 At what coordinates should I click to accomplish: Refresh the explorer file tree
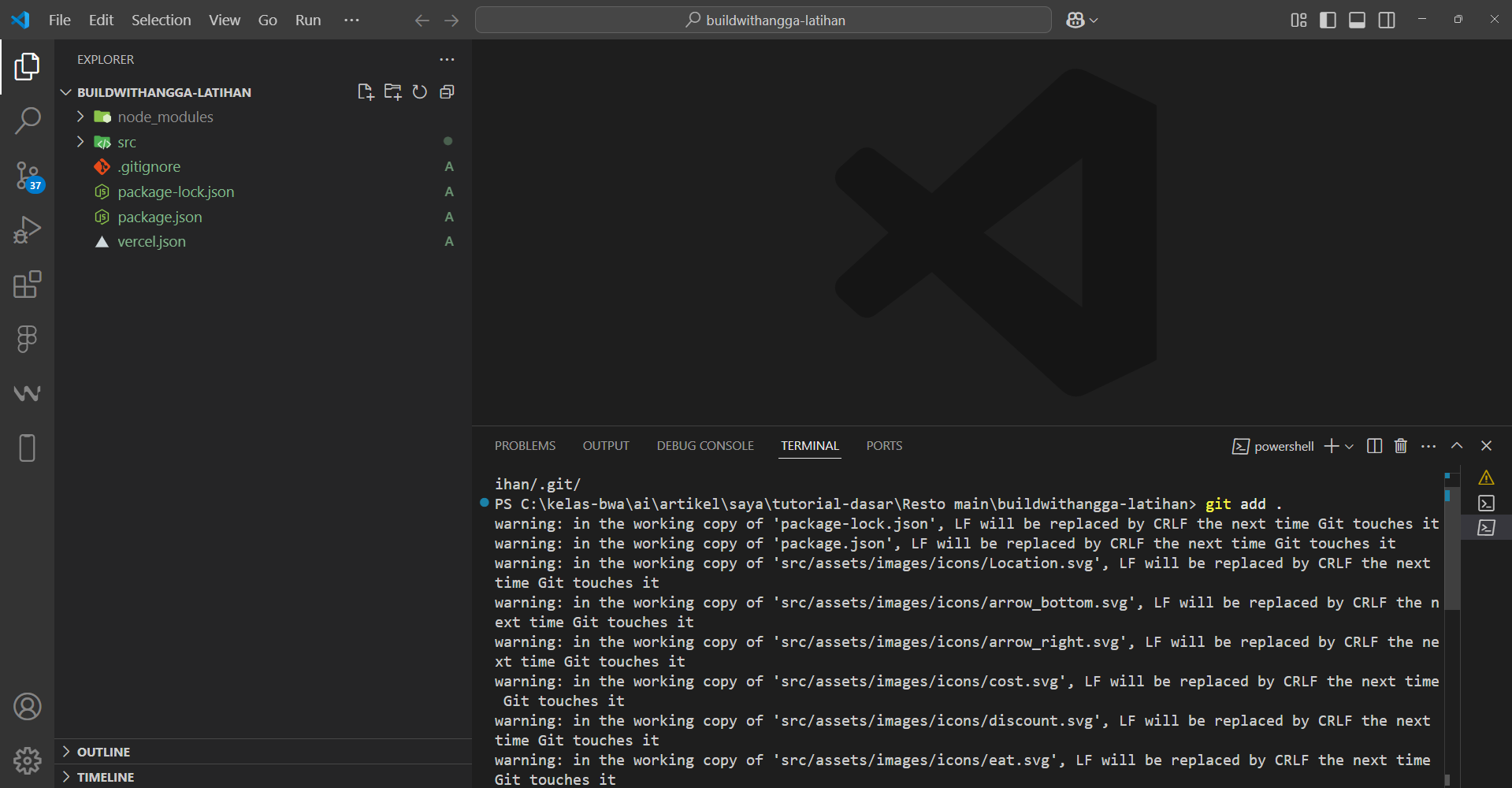click(420, 92)
